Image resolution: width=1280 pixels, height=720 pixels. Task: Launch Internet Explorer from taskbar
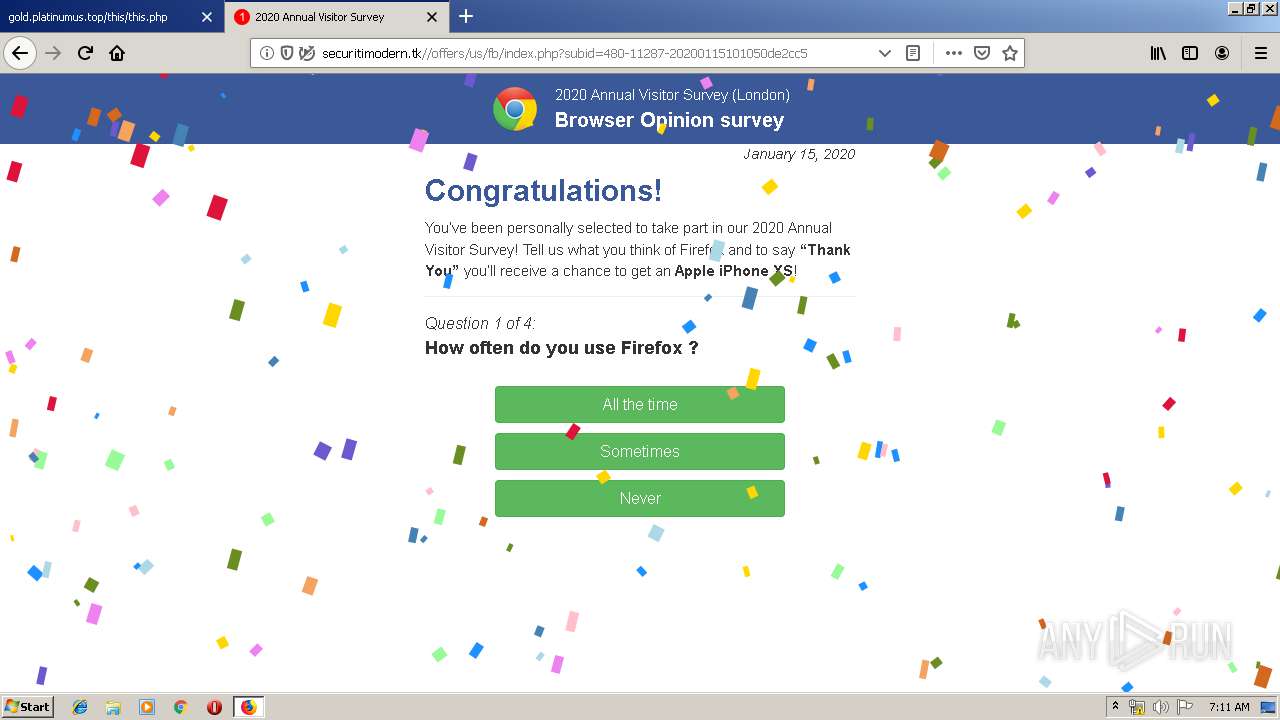point(80,707)
